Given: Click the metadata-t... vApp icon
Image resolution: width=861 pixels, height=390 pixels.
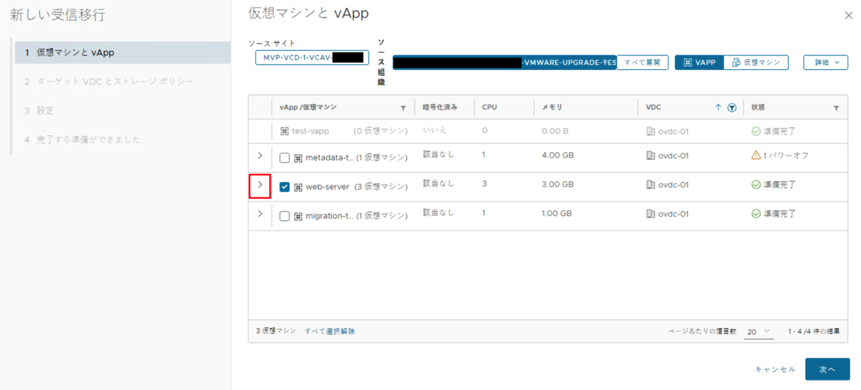Looking at the screenshot, I should (299, 158).
